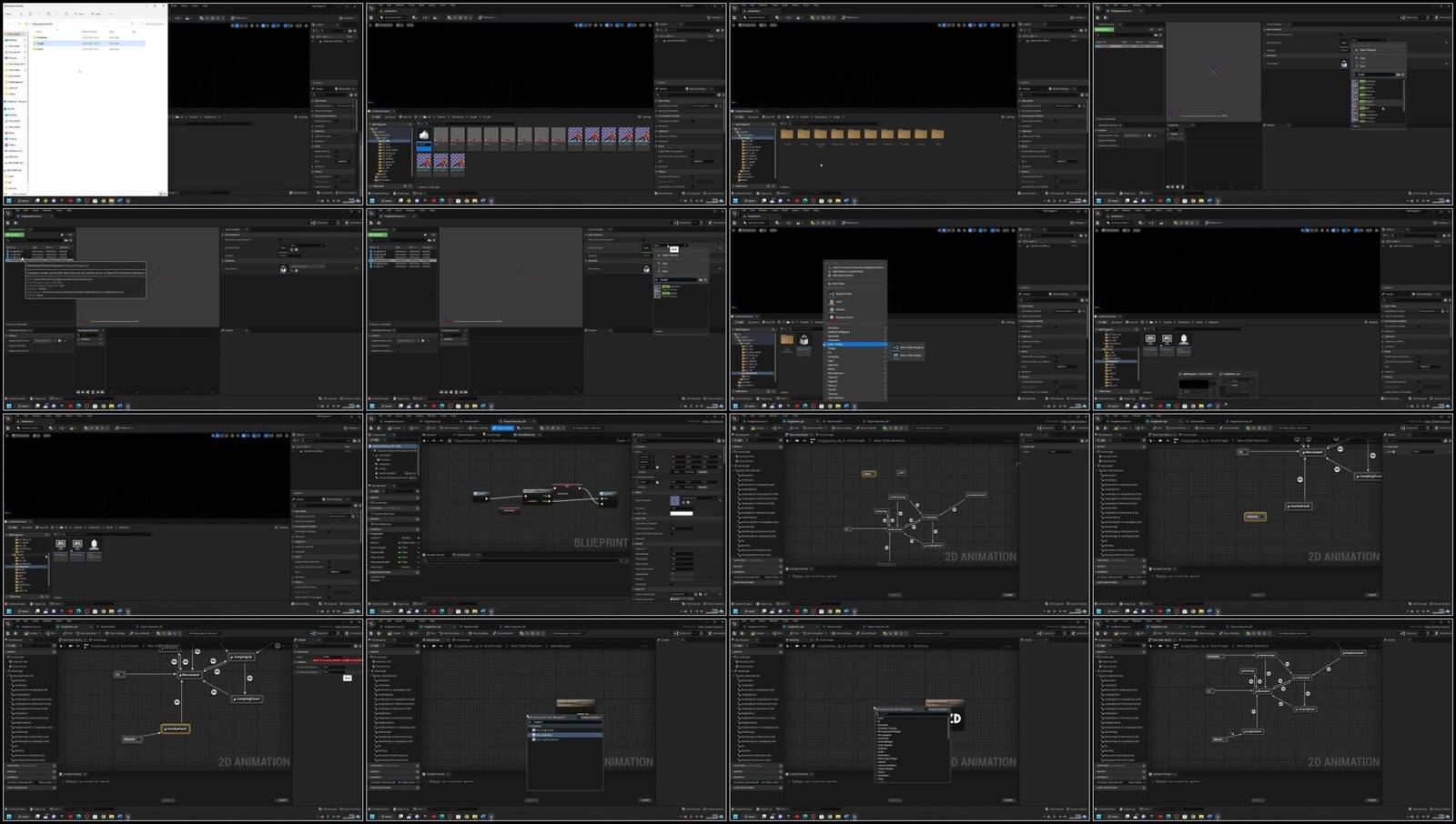The height and width of the screenshot is (824, 1456).
Task: Select Attack node beside the highlighted knockattack node
Action: [132, 739]
